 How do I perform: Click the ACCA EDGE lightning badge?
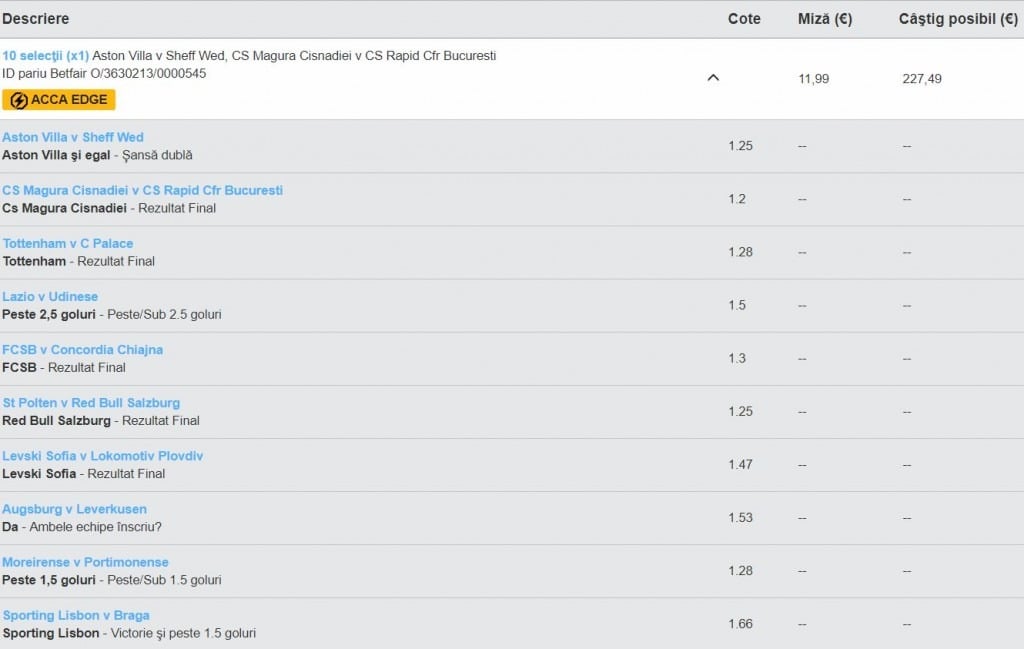click(59, 100)
